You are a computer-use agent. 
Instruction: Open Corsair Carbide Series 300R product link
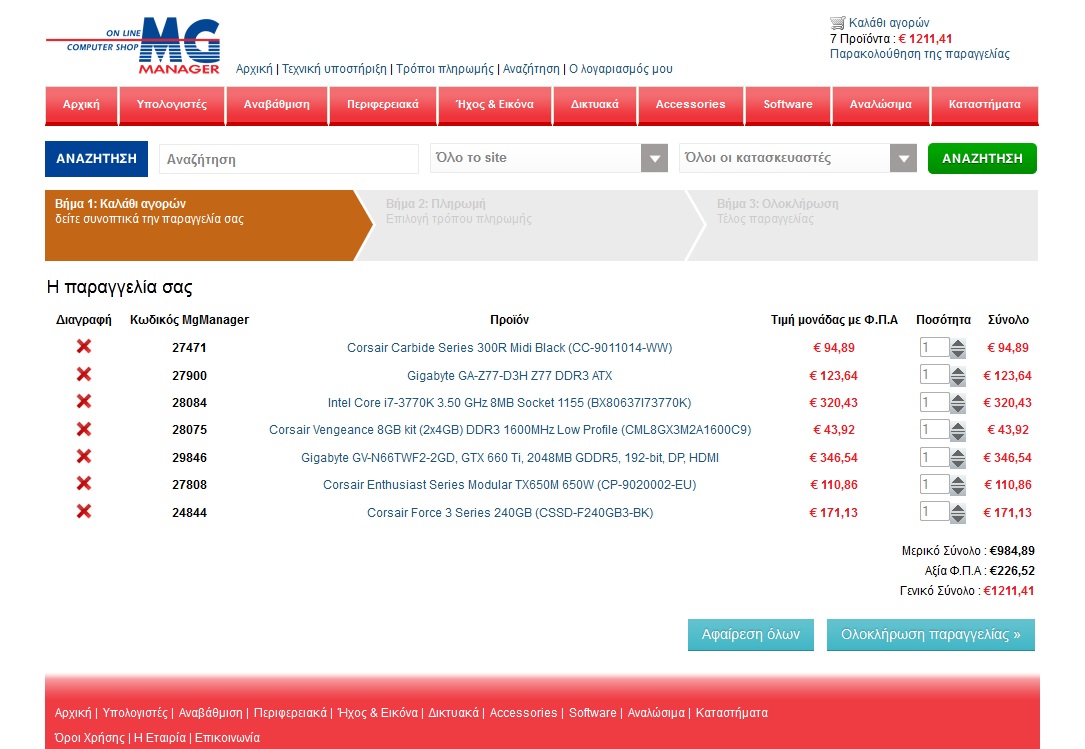[x=509, y=348]
